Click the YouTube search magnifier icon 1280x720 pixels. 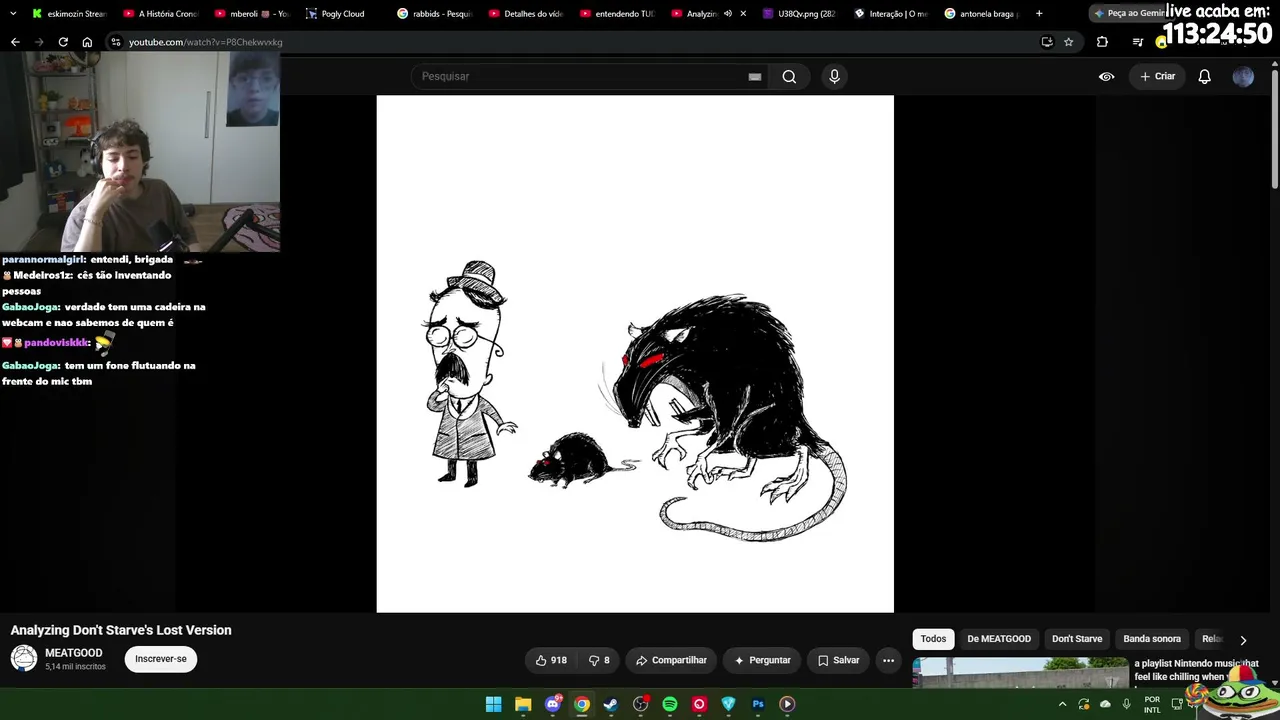pos(789,77)
